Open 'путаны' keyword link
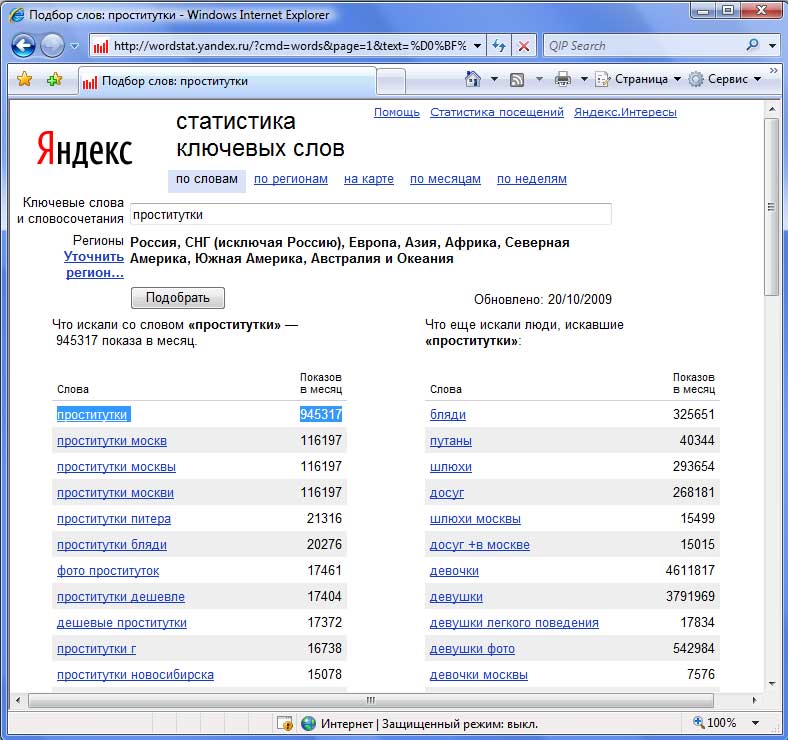 tap(451, 440)
